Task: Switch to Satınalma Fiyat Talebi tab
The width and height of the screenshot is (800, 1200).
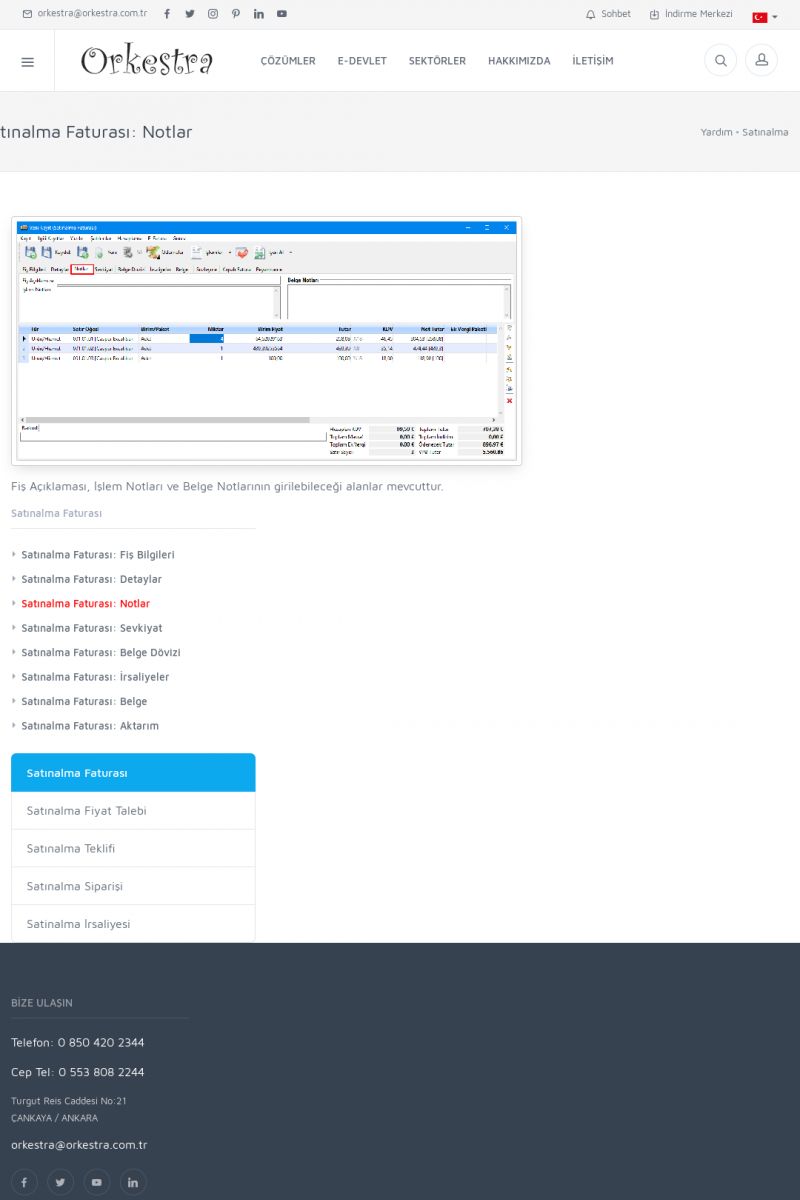Action: pyautogui.click(x=86, y=811)
